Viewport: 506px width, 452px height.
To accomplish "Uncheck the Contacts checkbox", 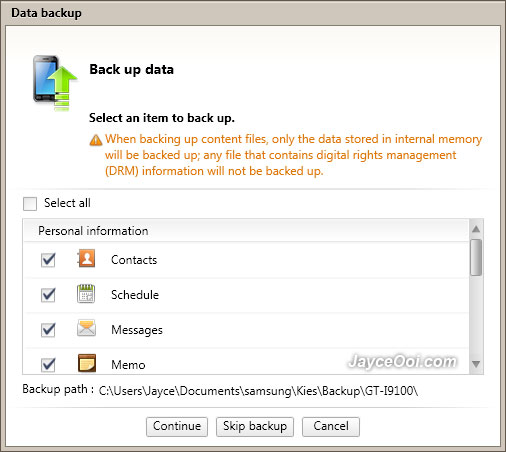I will coord(48,260).
